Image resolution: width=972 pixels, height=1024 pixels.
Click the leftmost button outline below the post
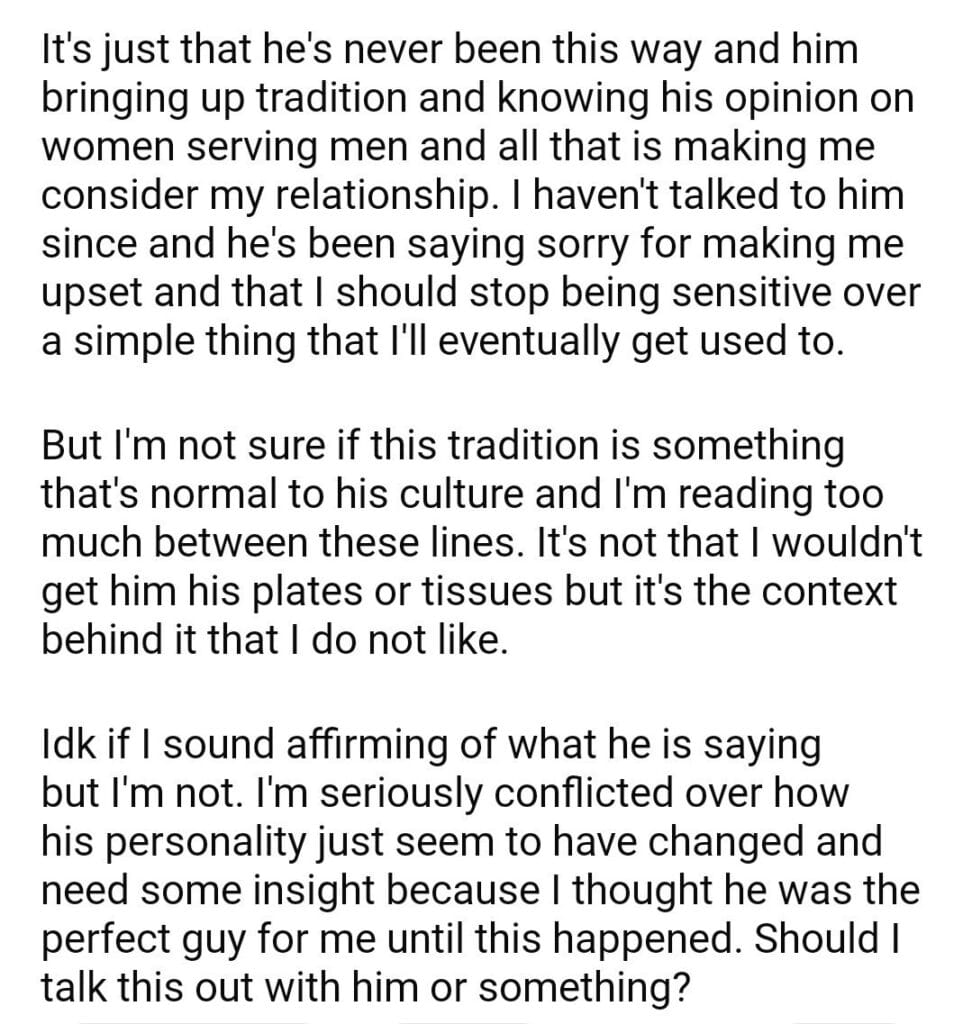190,1019
